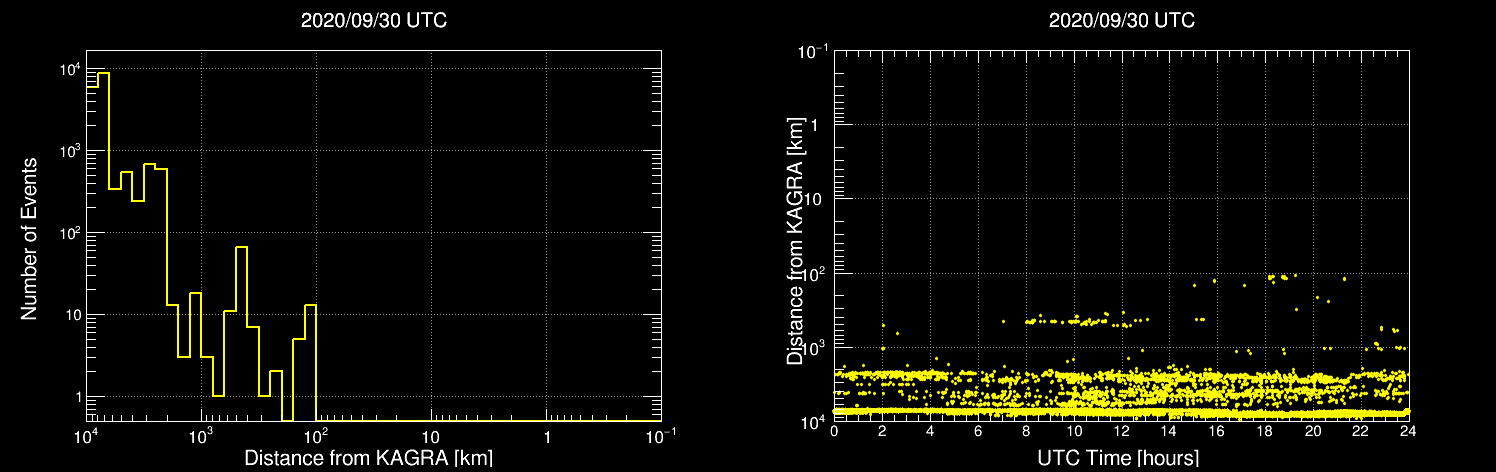Image resolution: width=1496 pixels, height=472 pixels.
Task: Click the rightmost histogram bar near 10^2 km
Action: point(311,363)
